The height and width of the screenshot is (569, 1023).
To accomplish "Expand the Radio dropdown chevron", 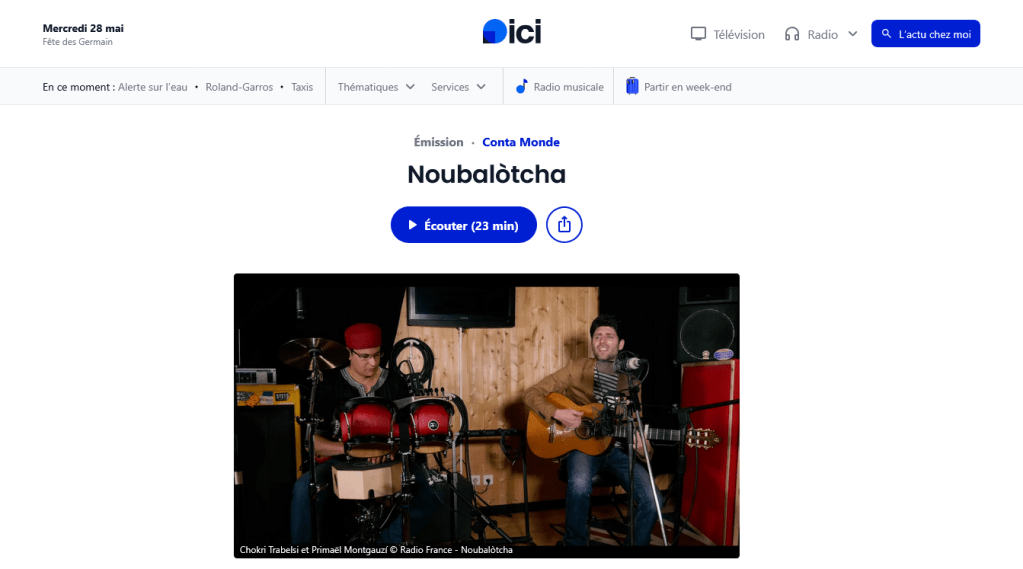I will click(x=852, y=34).
